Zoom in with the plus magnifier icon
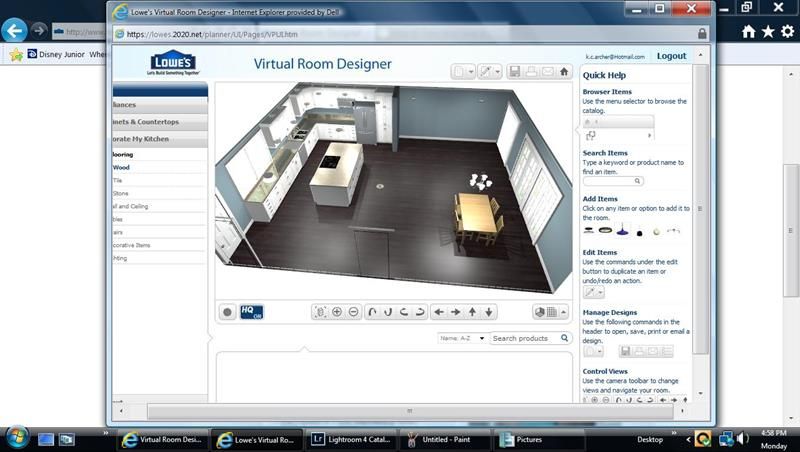 pyautogui.click(x=337, y=312)
